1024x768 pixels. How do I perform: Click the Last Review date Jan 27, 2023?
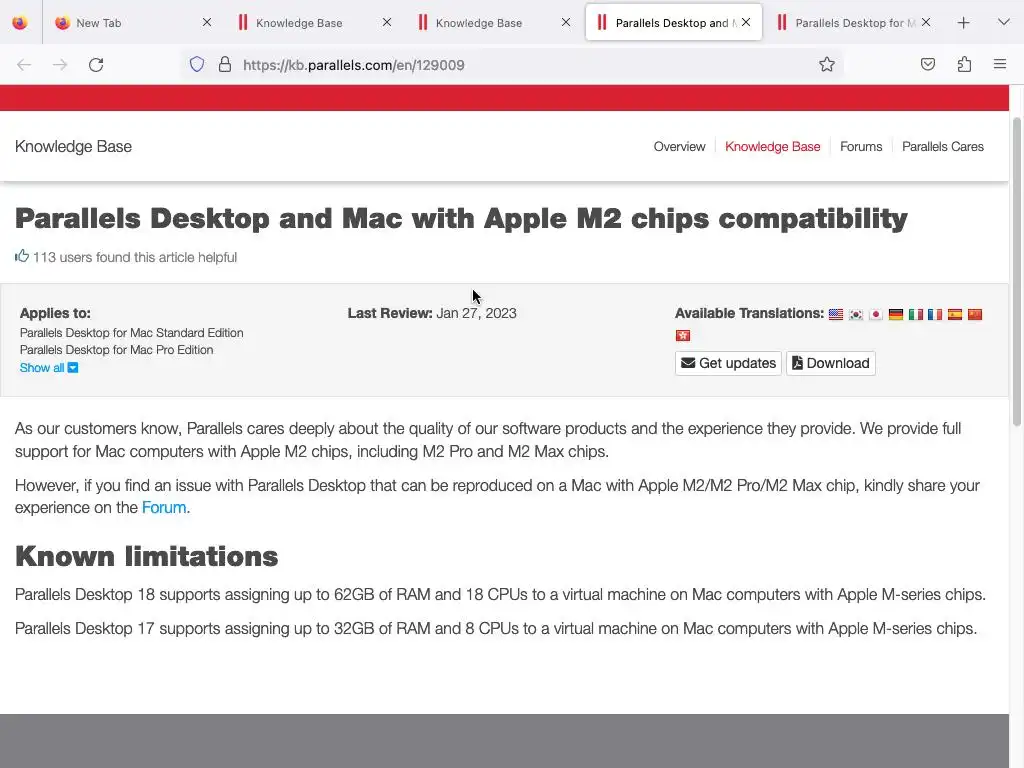tap(476, 313)
